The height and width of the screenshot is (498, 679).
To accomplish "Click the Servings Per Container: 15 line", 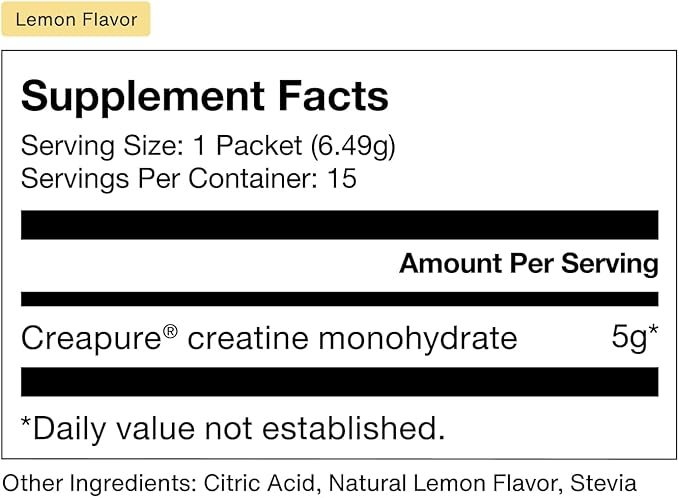I will click(189, 179).
